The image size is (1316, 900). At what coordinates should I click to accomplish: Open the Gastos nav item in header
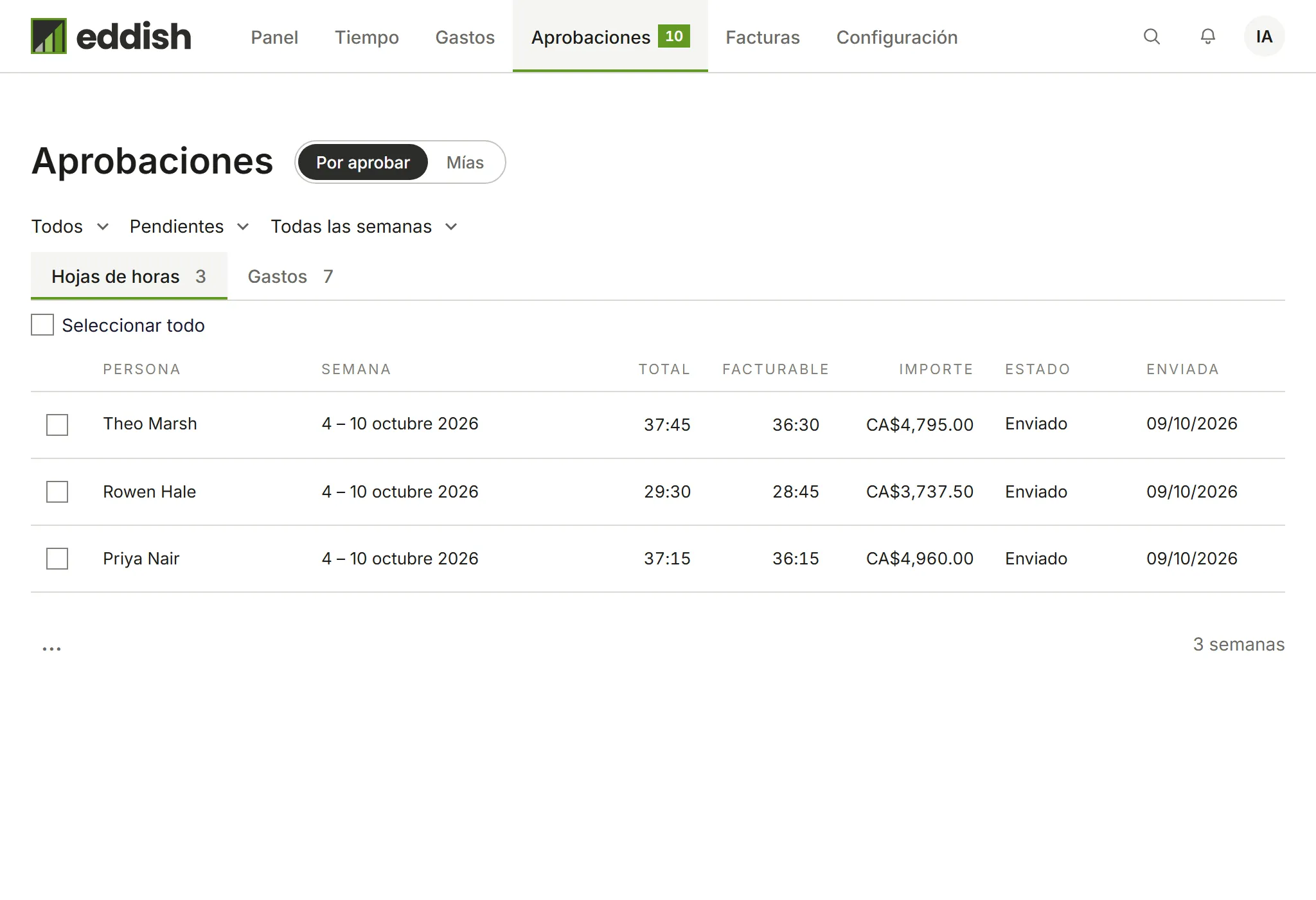465,37
